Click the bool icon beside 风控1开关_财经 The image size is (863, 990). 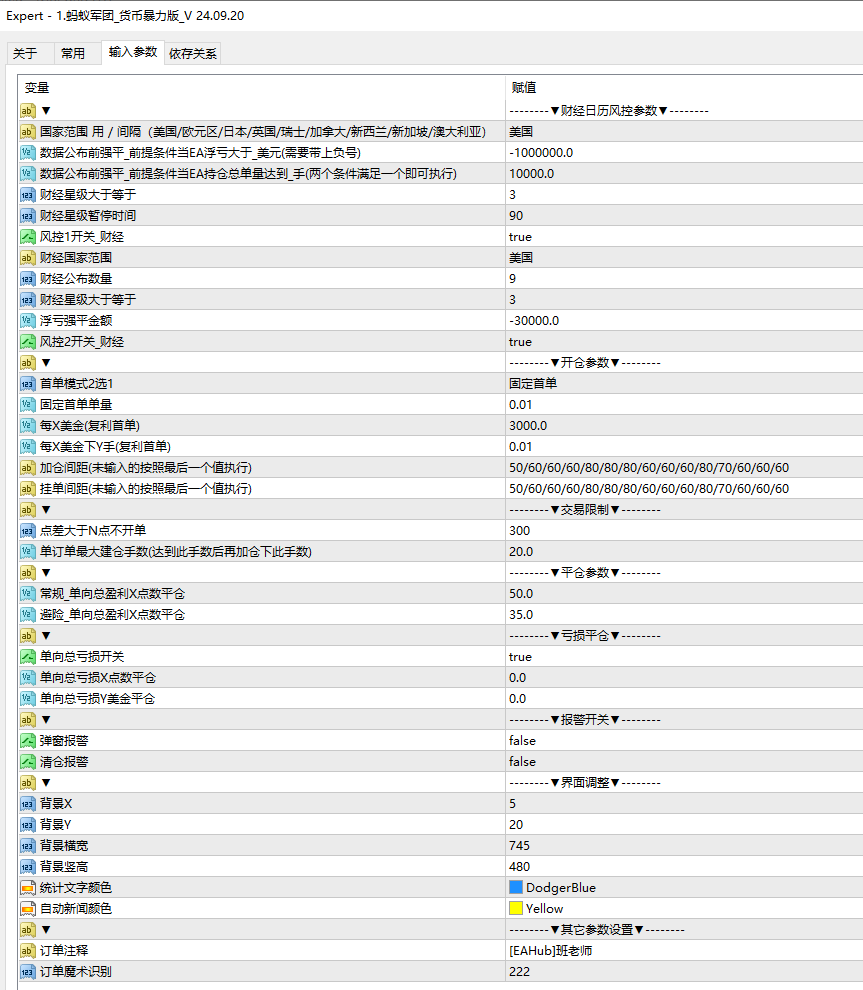coord(27,237)
